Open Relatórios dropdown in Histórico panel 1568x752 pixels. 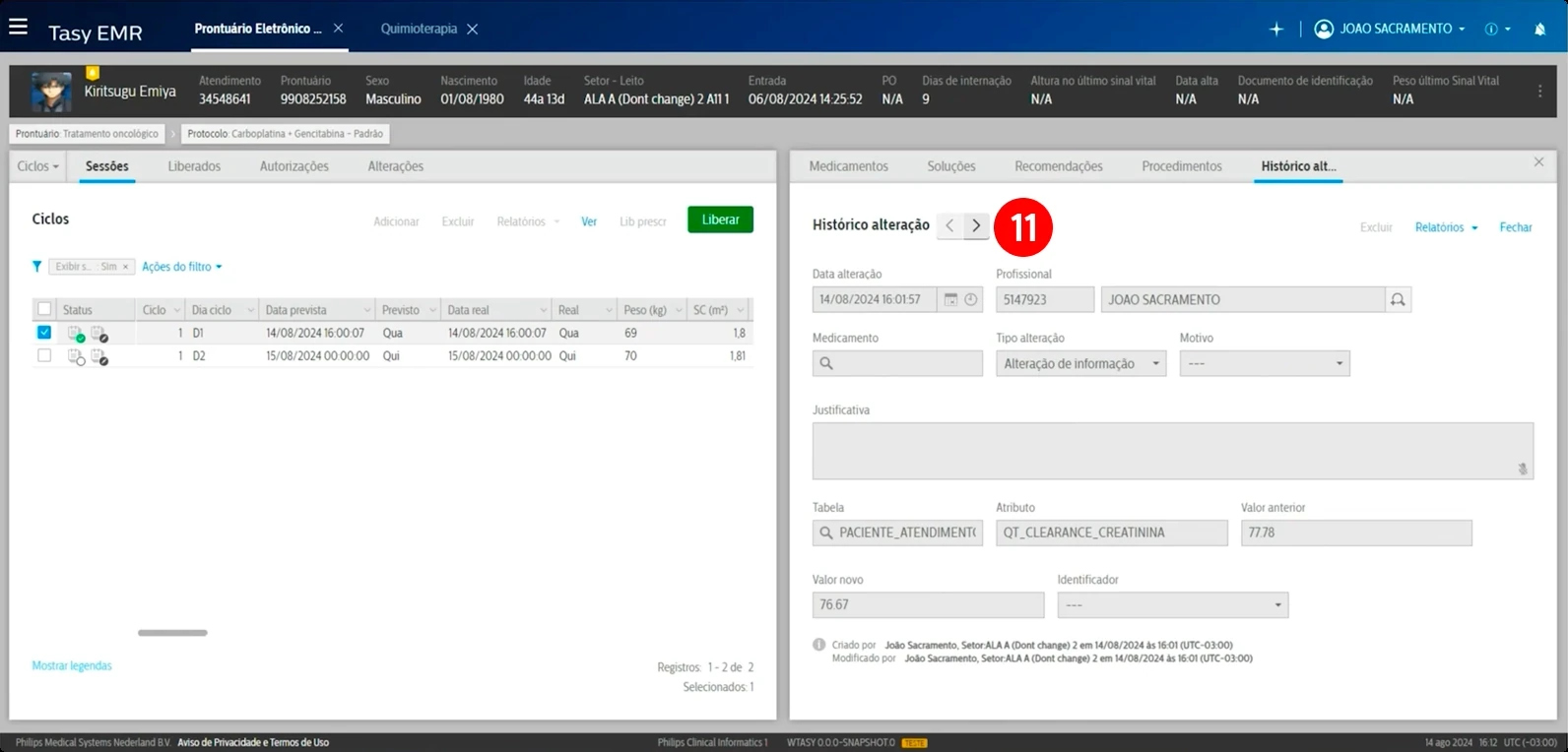click(x=1446, y=227)
